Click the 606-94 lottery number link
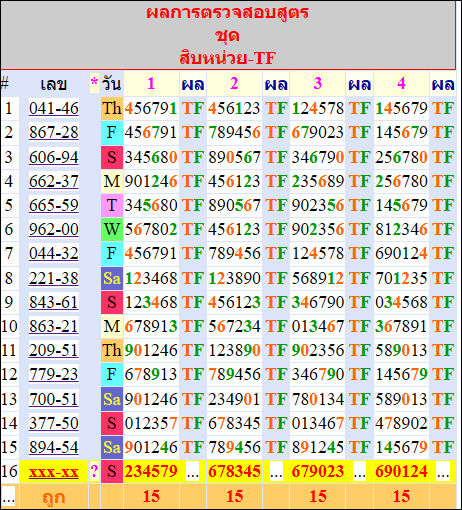462x510 pixels. click(x=54, y=157)
